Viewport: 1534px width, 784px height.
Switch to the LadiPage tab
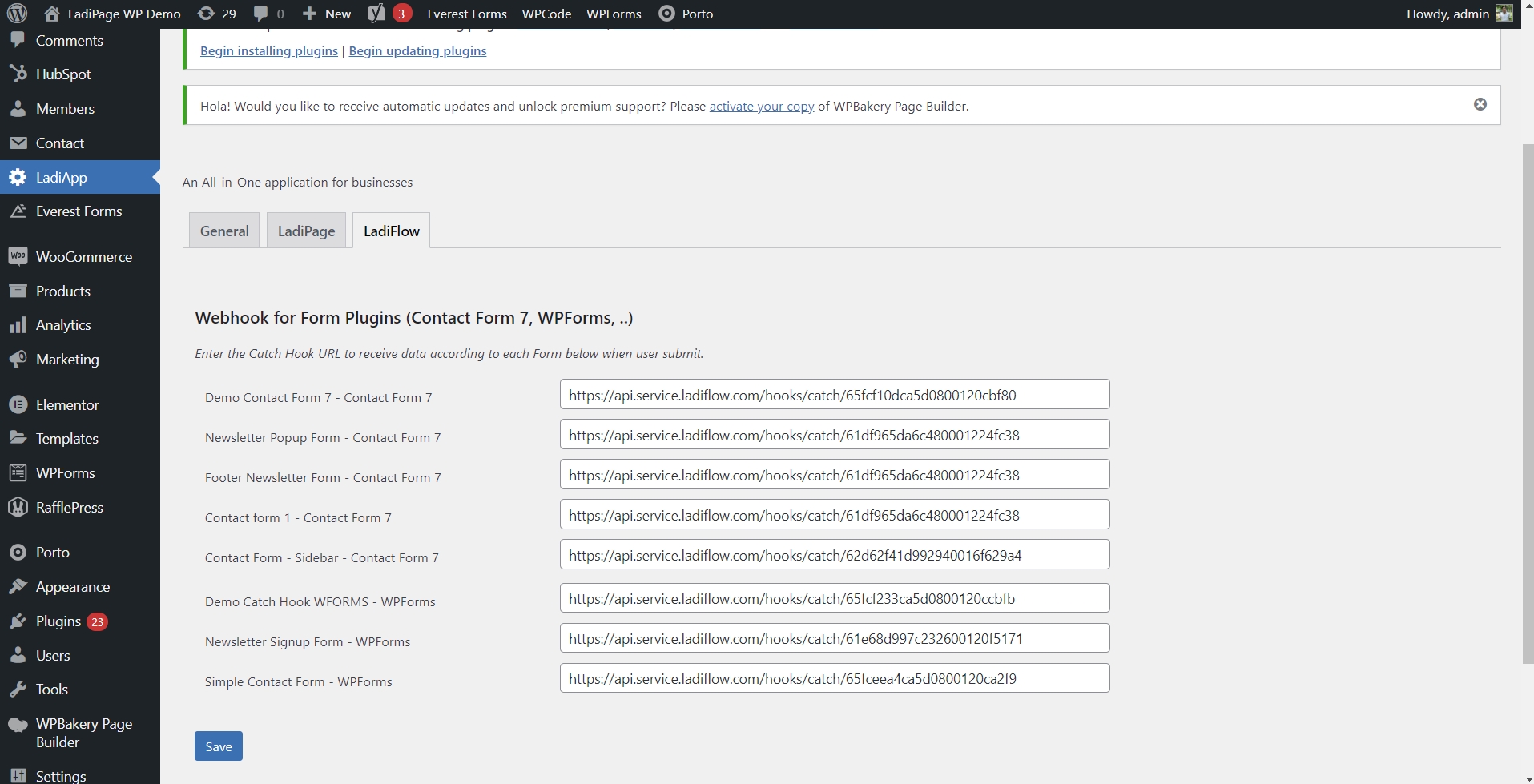(x=306, y=231)
